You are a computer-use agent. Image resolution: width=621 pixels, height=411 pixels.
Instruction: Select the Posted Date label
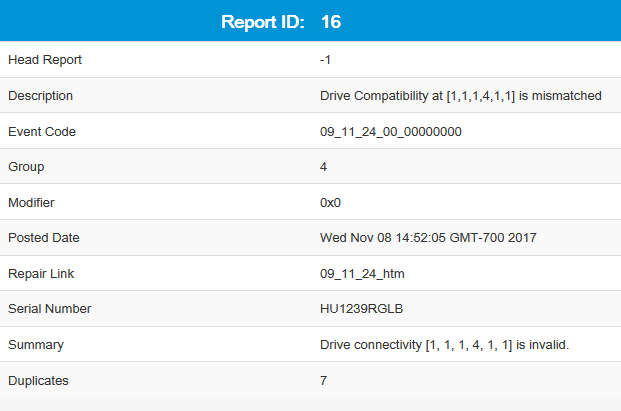tap(44, 238)
